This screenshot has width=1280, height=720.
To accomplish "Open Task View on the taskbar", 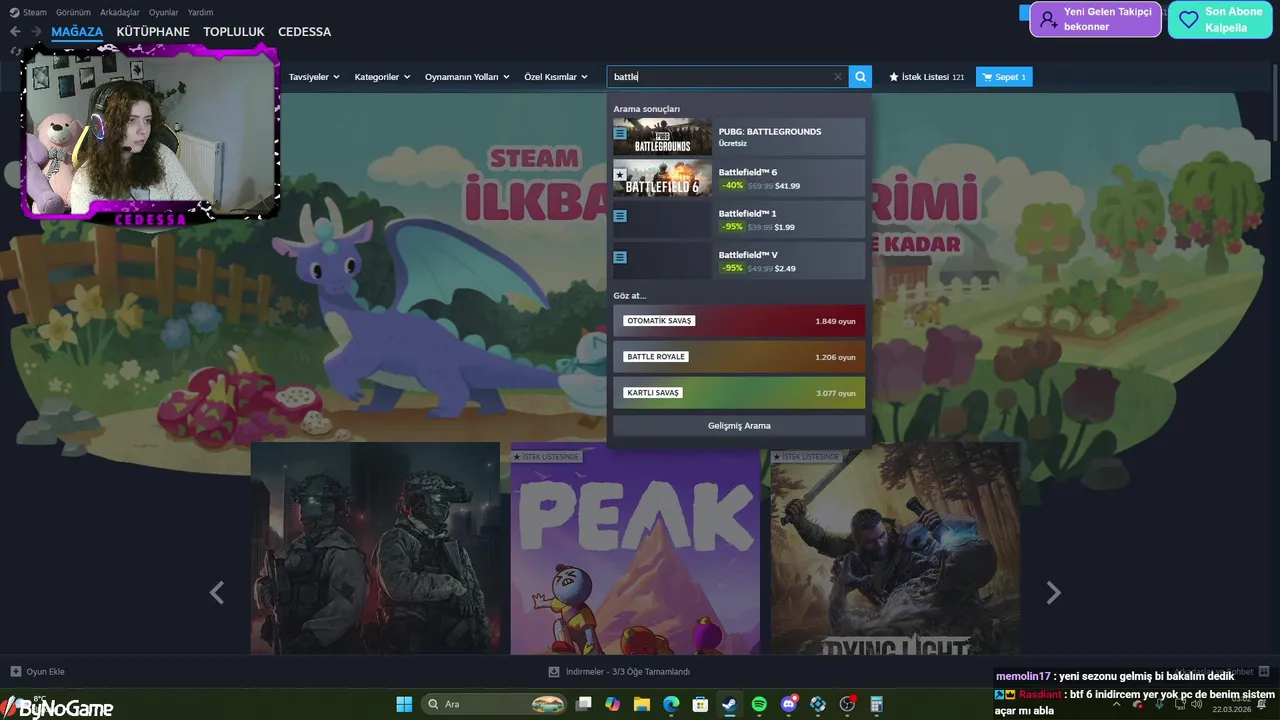I will click(584, 705).
